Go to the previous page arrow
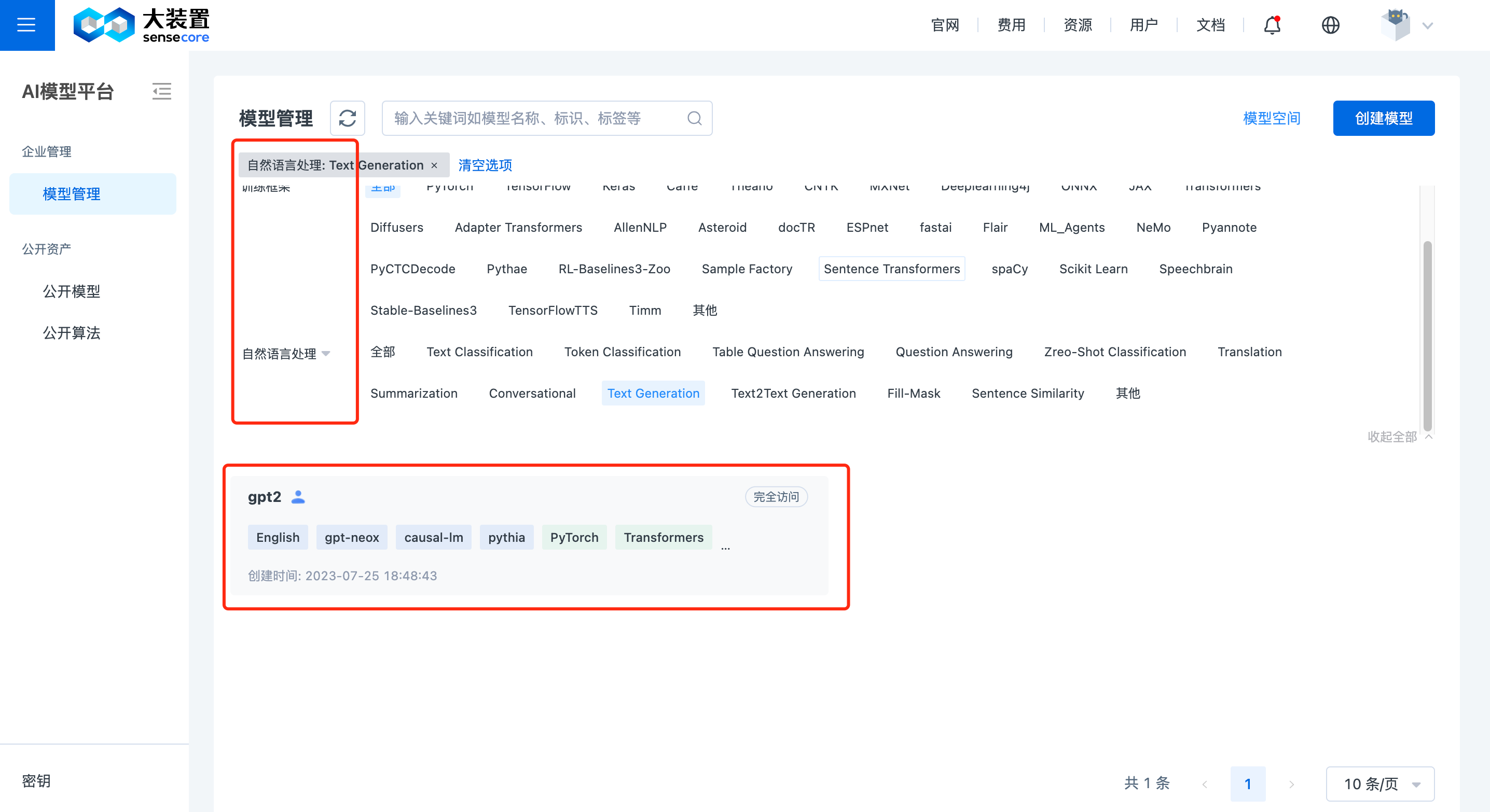1490x812 pixels. click(x=1205, y=784)
